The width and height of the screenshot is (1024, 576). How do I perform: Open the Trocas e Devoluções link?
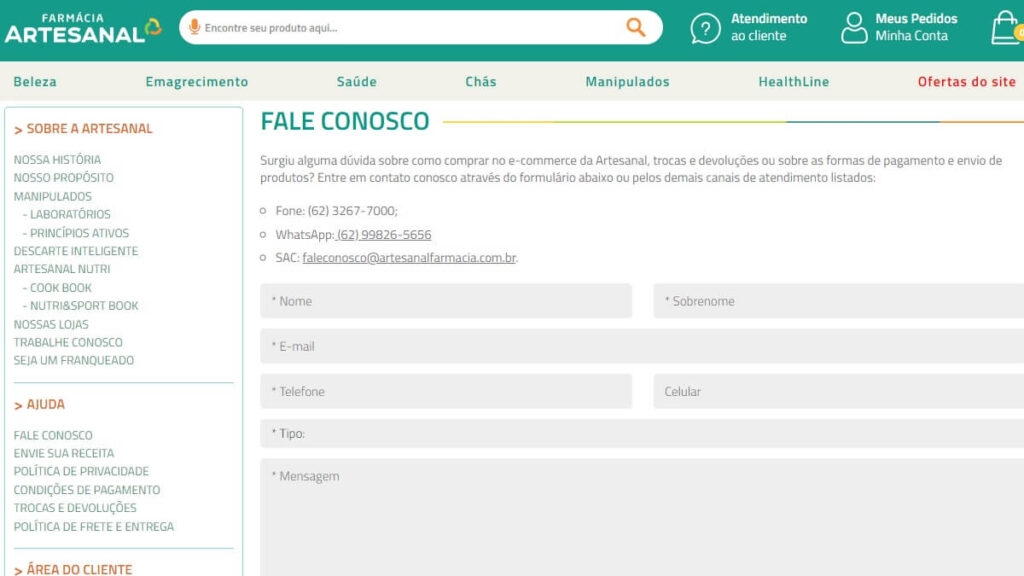click(75, 508)
